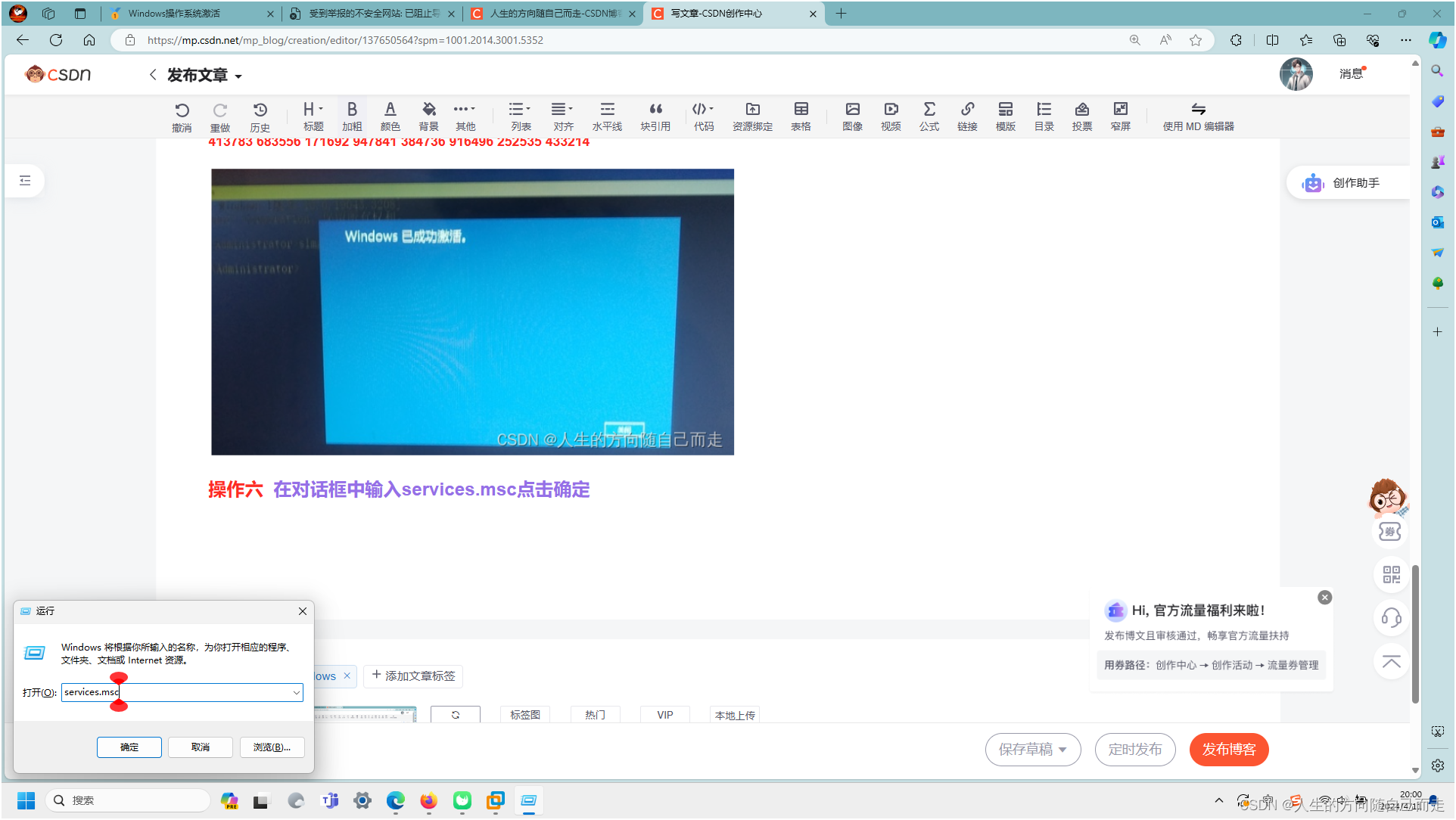Toggle Bold (加粗) formatting
Viewport: 1456px width, 820px height.
pos(352,116)
